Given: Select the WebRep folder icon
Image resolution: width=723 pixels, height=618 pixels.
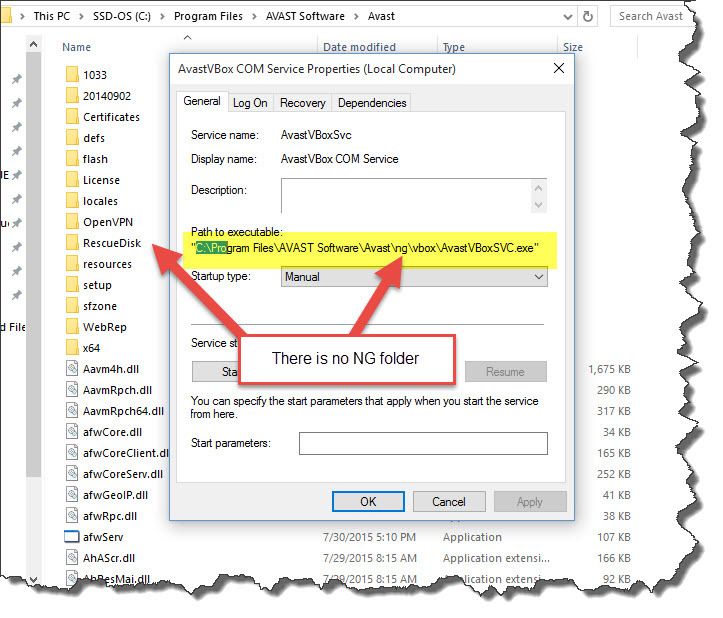Looking at the screenshot, I should [72, 327].
